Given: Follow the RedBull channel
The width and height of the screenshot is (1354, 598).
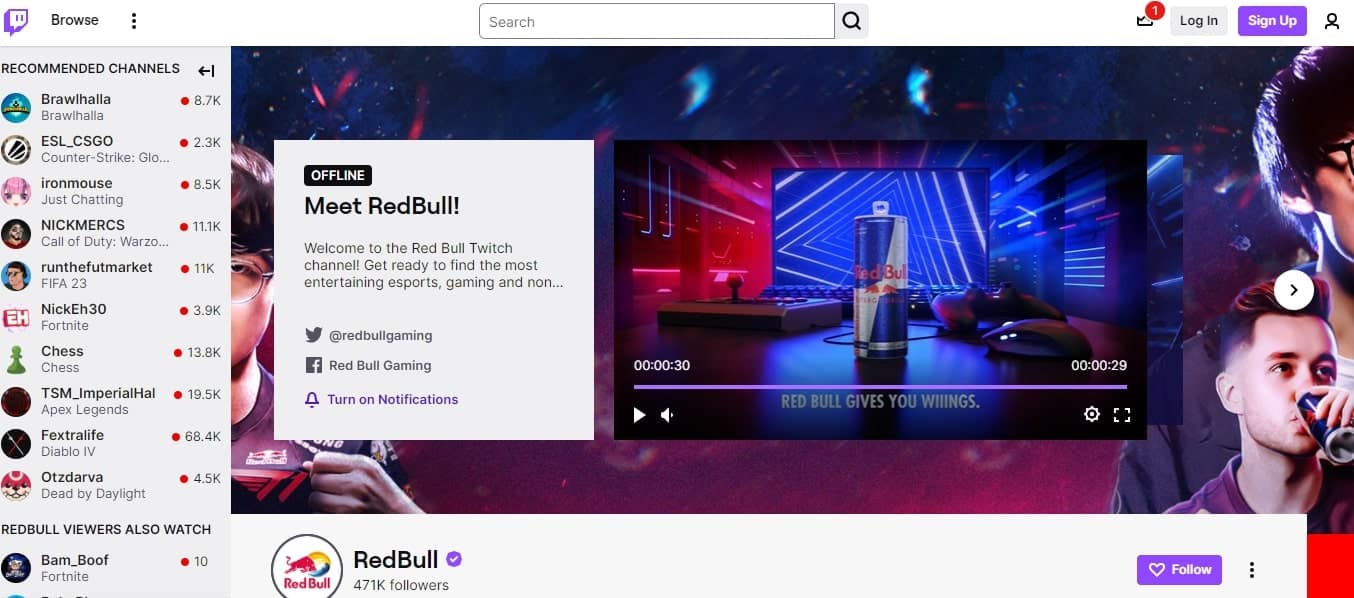Looking at the screenshot, I should tap(1180, 570).
